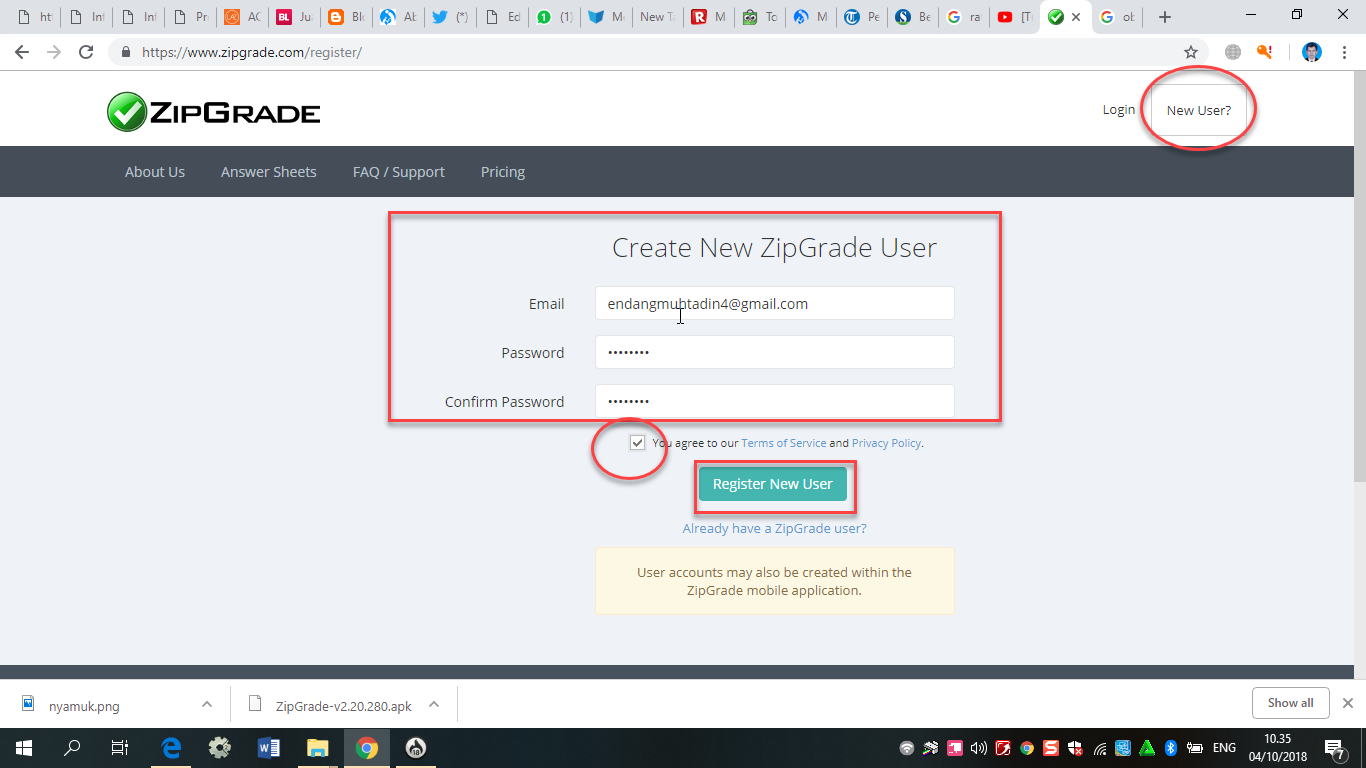Image resolution: width=1366 pixels, height=768 pixels.
Task: Click the ZipGrade logo
Action: tap(213, 111)
